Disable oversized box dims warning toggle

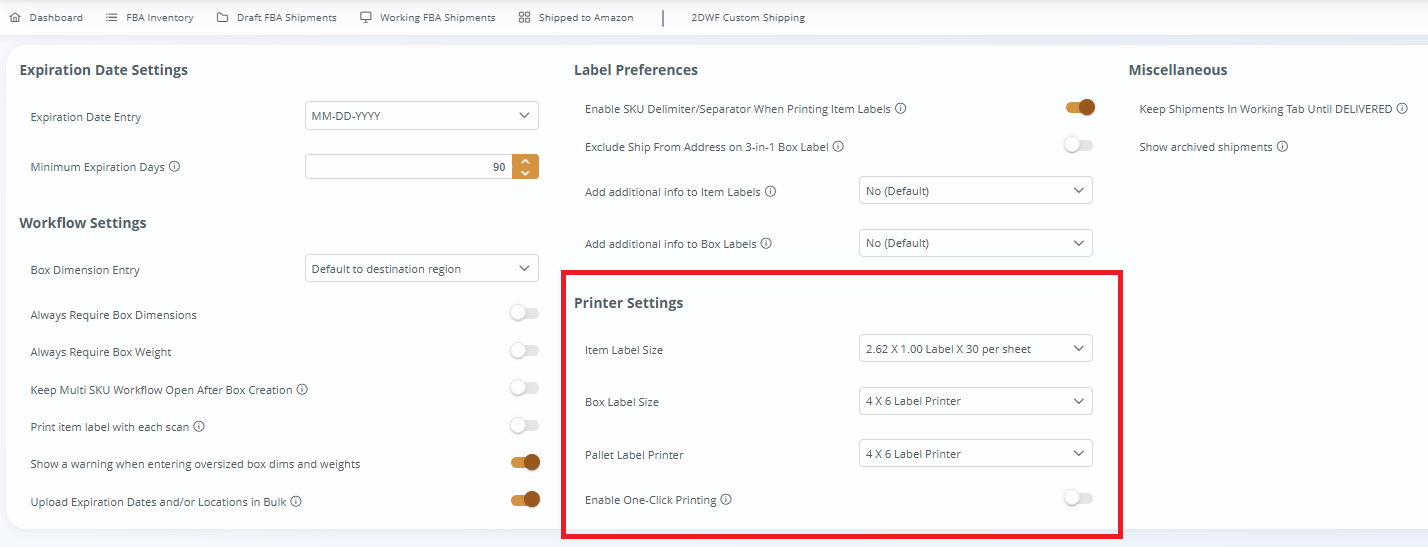(525, 463)
